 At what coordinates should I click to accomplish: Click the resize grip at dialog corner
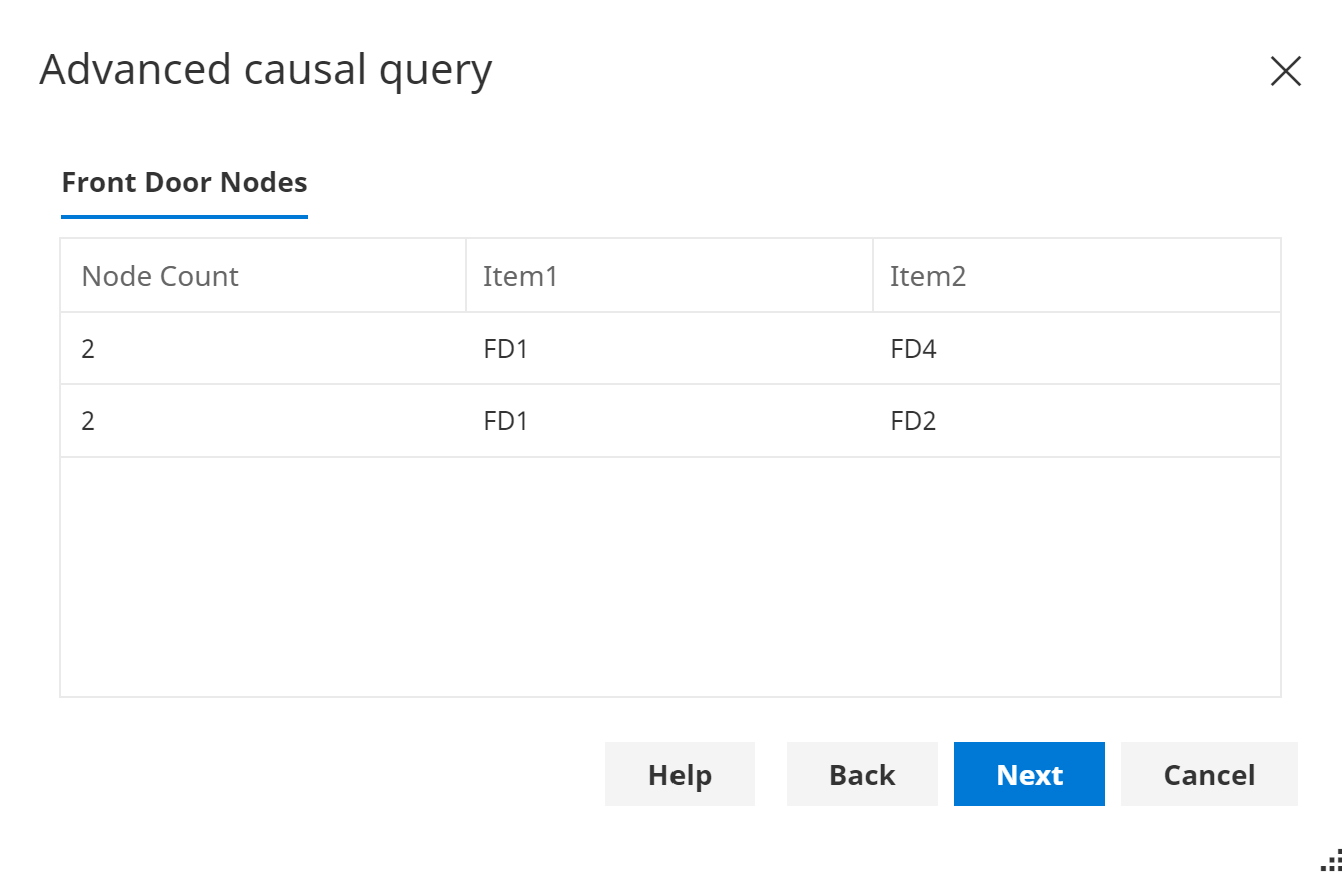(1331, 860)
